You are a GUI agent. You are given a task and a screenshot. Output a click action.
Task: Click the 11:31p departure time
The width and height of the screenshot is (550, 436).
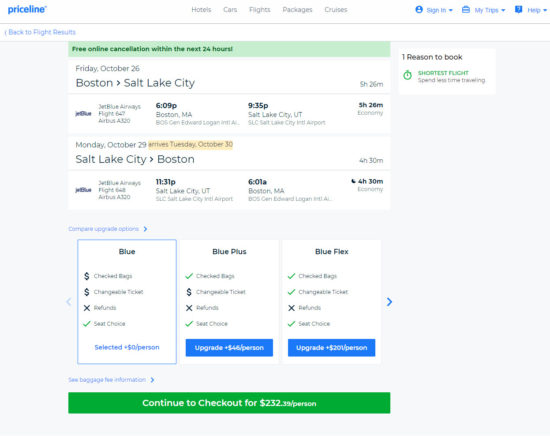(x=166, y=182)
